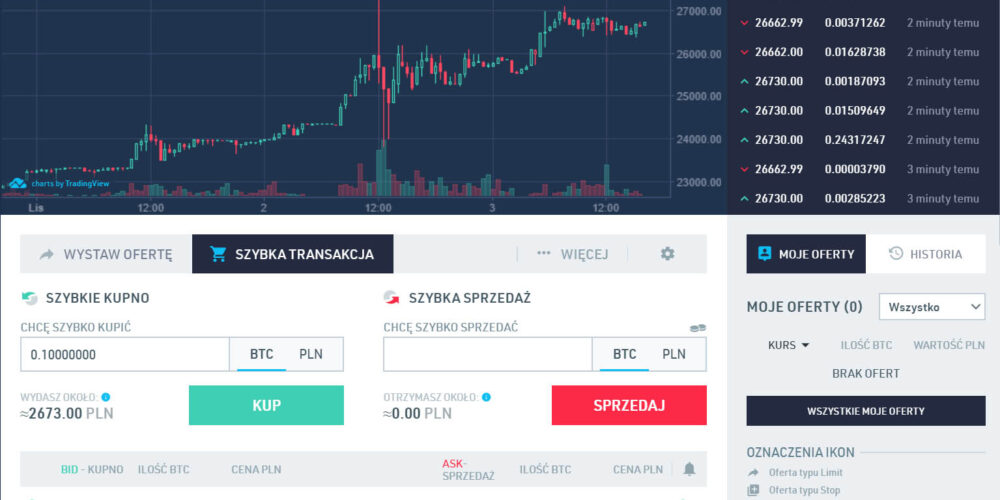Click the quick sell amount input field
This screenshot has width=1000, height=500.
click(x=487, y=354)
